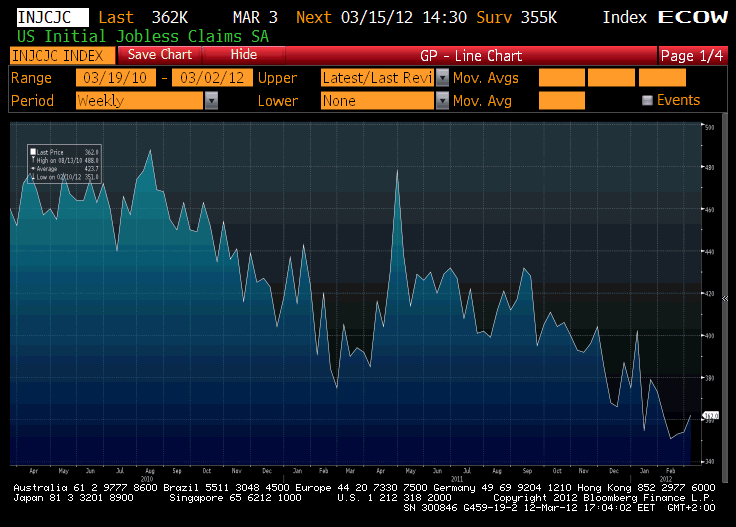Screen dimensions: 736x527
Task: Click the ECOW function label
Action: 693,17
